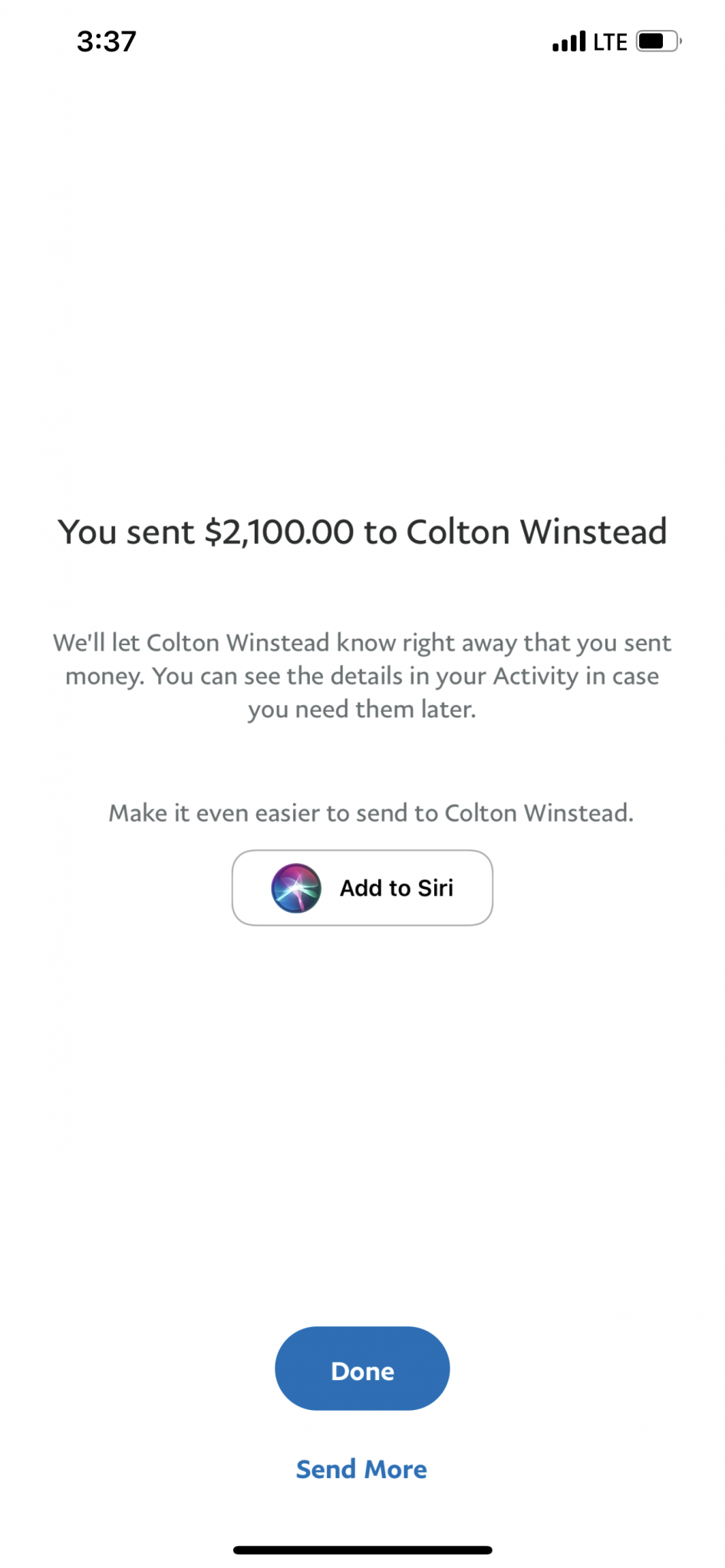The width and height of the screenshot is (725, 1568).
Task: Click the LTE network indicator
Action: tap(610, 41)
